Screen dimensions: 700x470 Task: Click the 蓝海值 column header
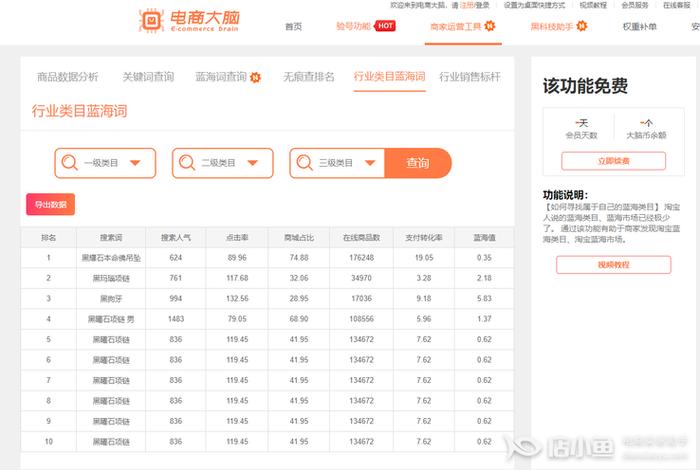tap(484, 237)
